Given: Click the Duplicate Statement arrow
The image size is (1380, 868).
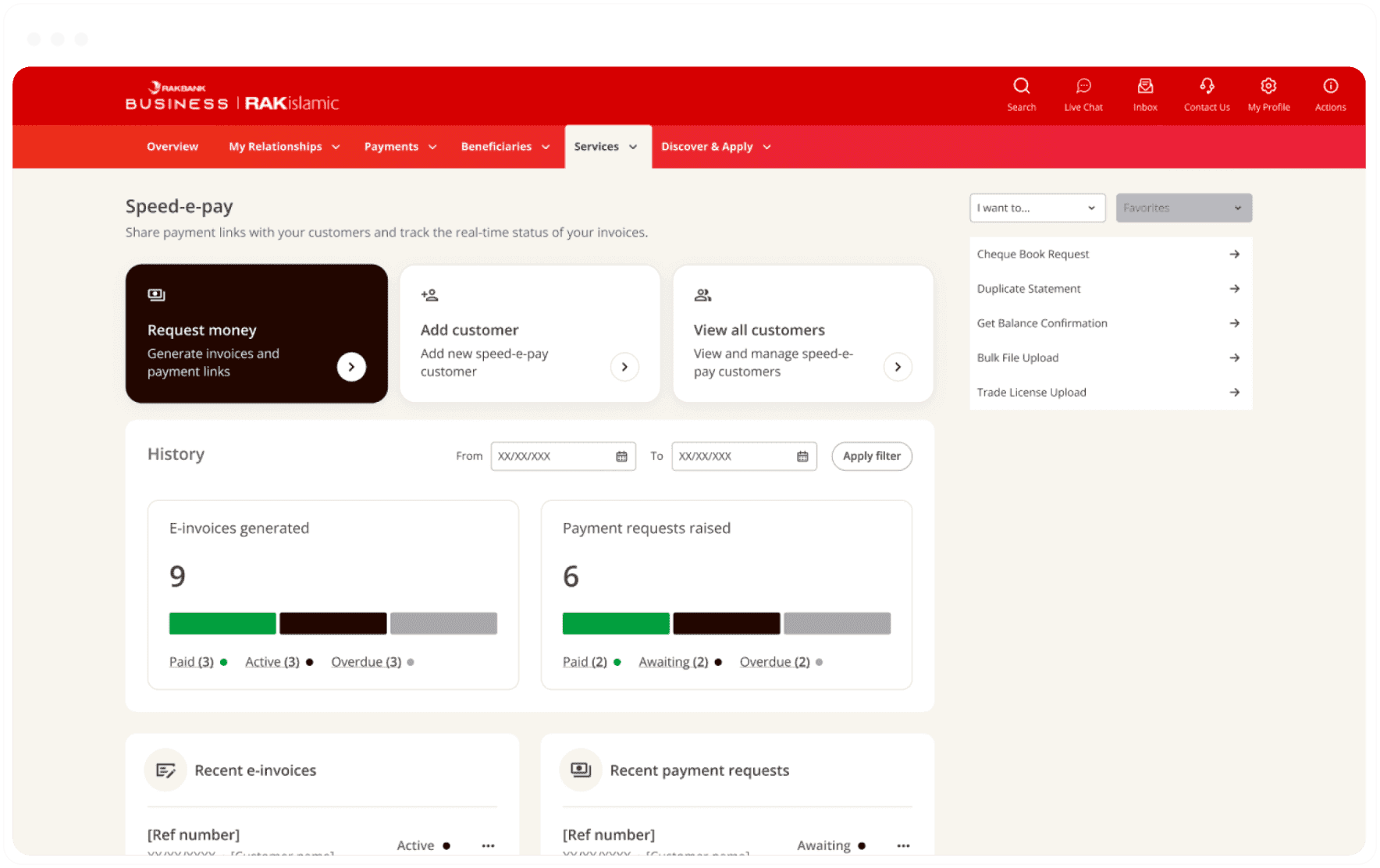Looking at the screenshot, I should 1234,289.
